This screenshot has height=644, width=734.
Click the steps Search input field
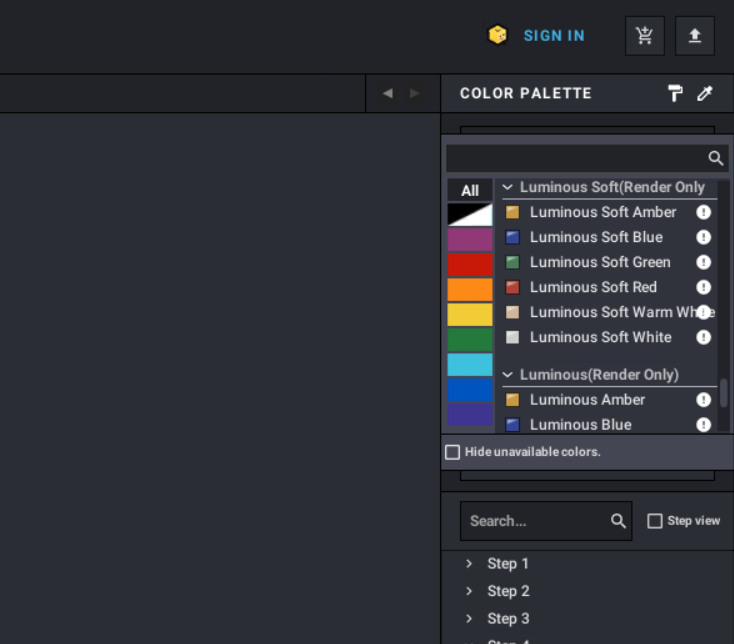tap(536, 521)
